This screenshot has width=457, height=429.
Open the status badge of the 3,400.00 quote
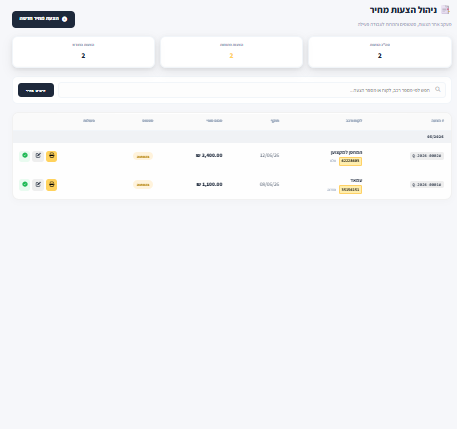143,156
